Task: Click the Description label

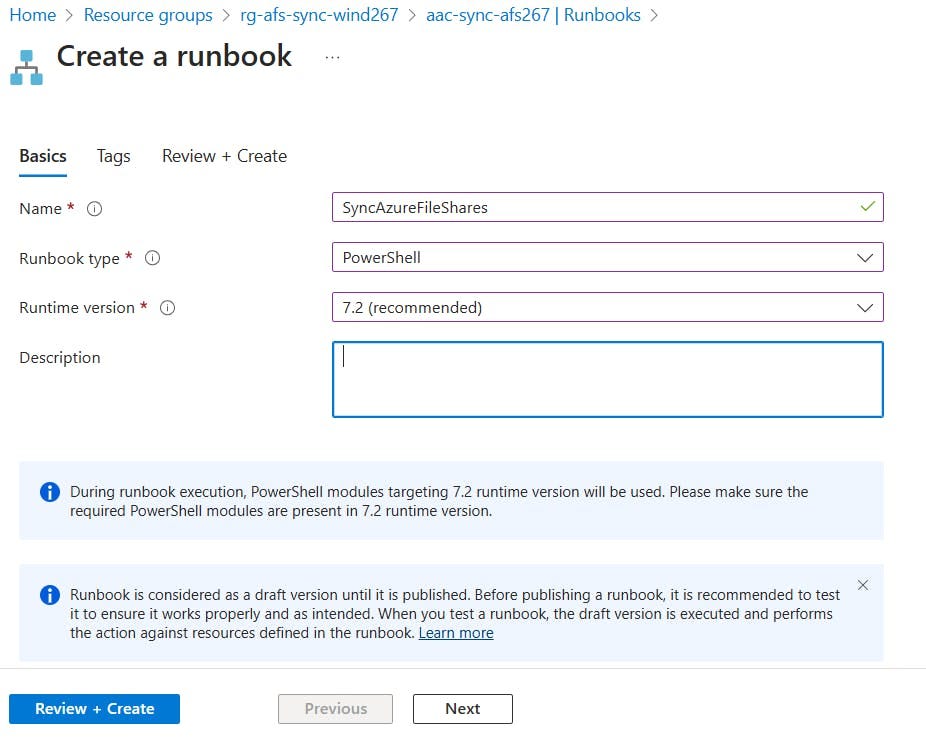Action: [x=60, y=357]
